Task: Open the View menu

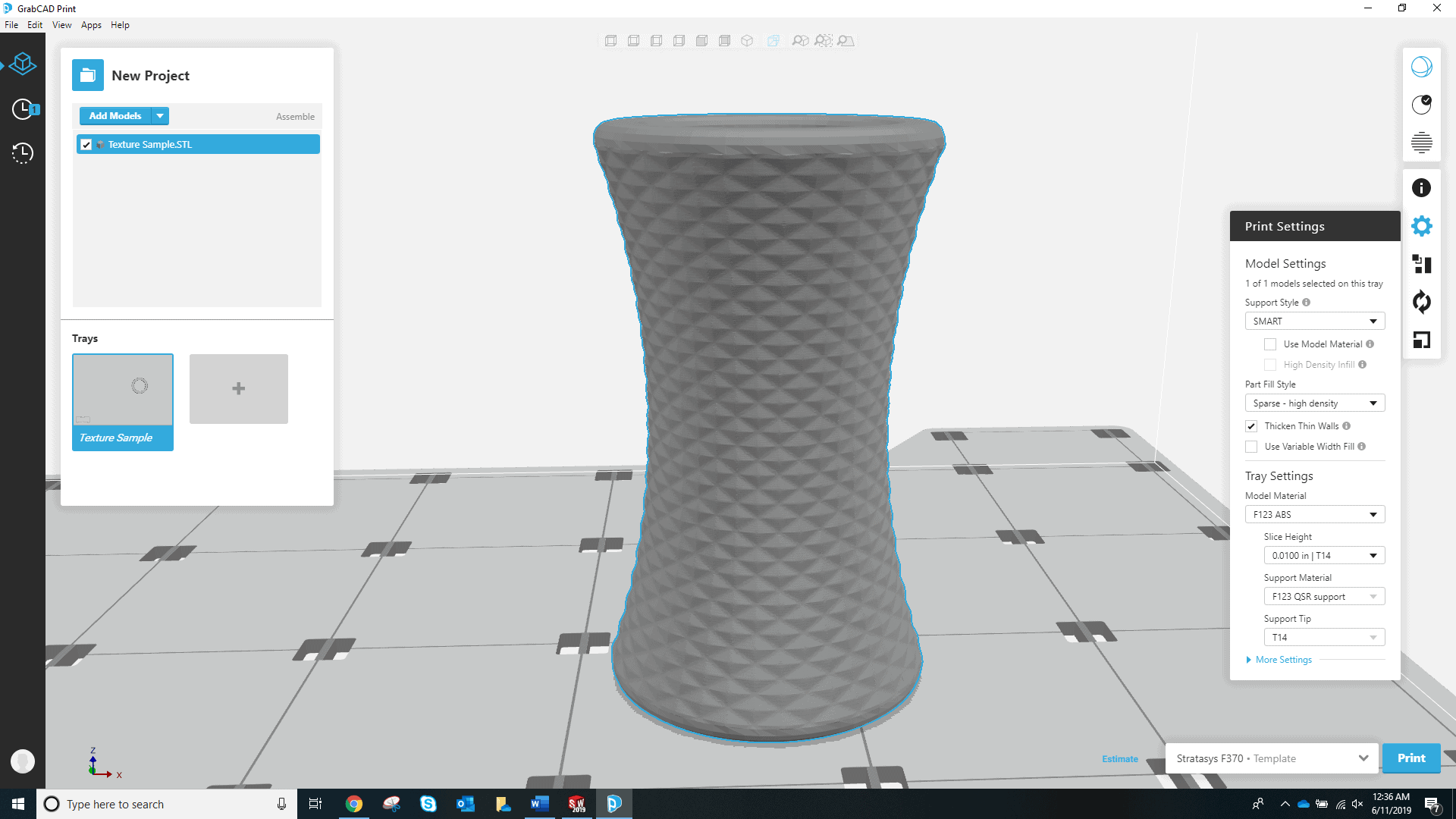Action: pos(61,25)
